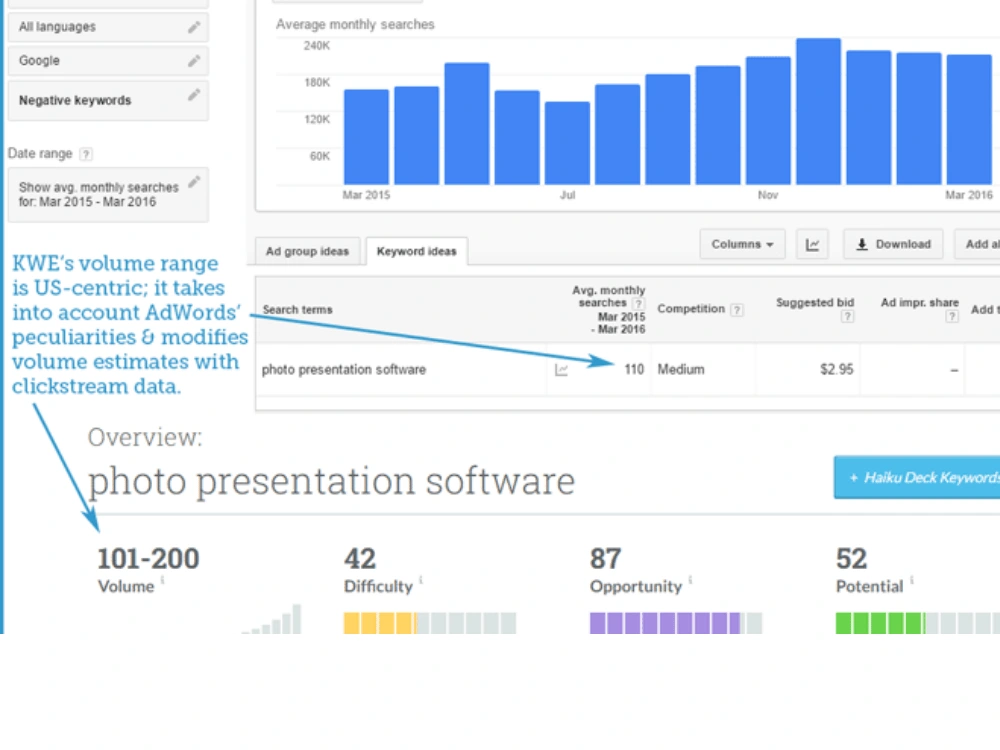Open help icon under Ad impr. share
Screen dimensions: 1000x750
pyautogui.click(x=952, y=317)
